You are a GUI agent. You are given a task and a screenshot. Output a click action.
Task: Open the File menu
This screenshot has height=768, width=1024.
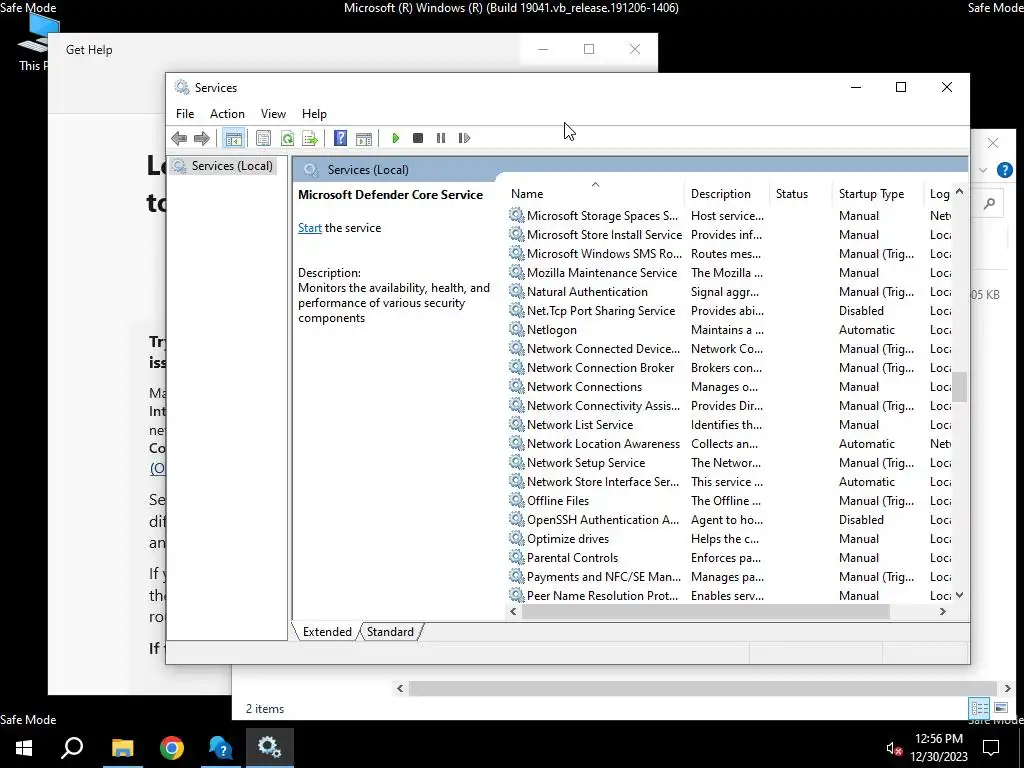click(x=185, y=114)
